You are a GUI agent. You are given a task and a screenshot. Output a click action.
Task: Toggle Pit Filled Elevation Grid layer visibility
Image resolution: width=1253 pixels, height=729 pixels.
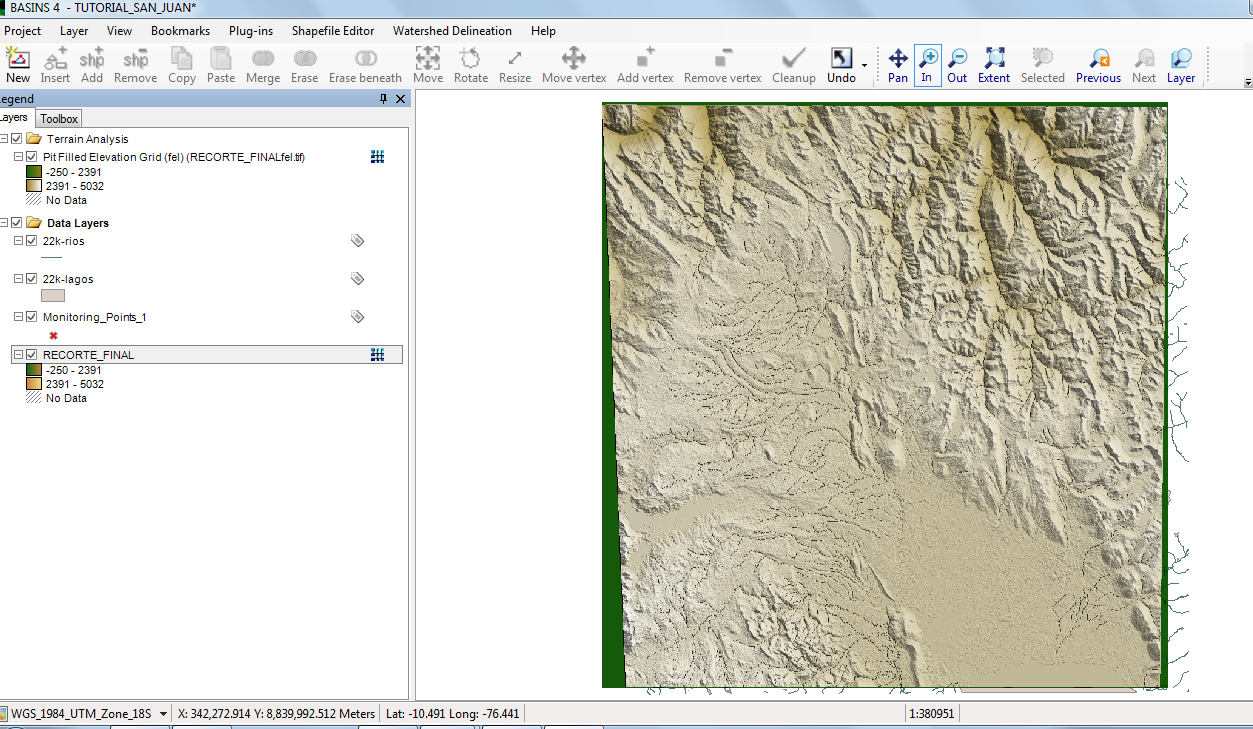click(32, 157)
